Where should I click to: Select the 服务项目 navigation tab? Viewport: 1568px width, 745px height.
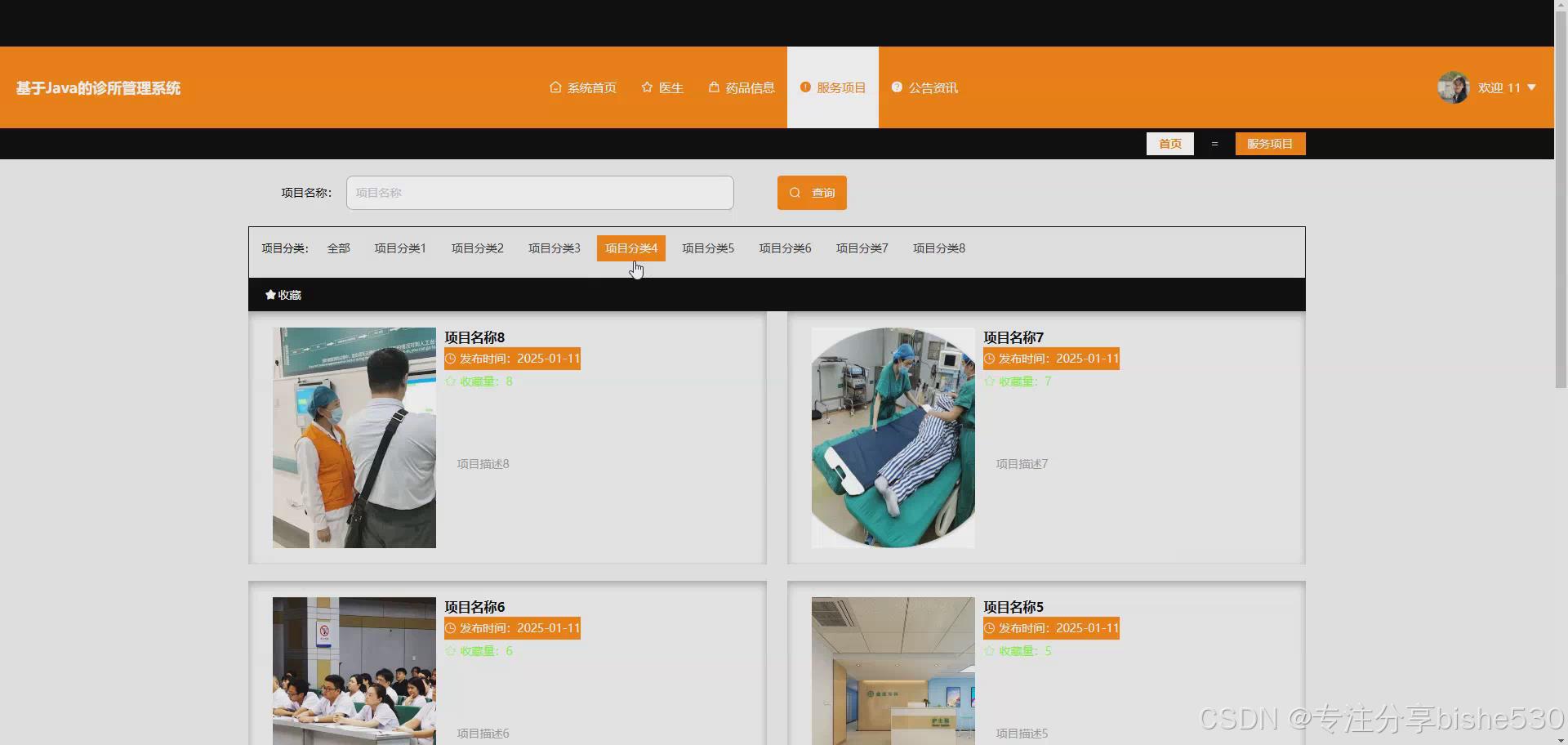[833, 87]
